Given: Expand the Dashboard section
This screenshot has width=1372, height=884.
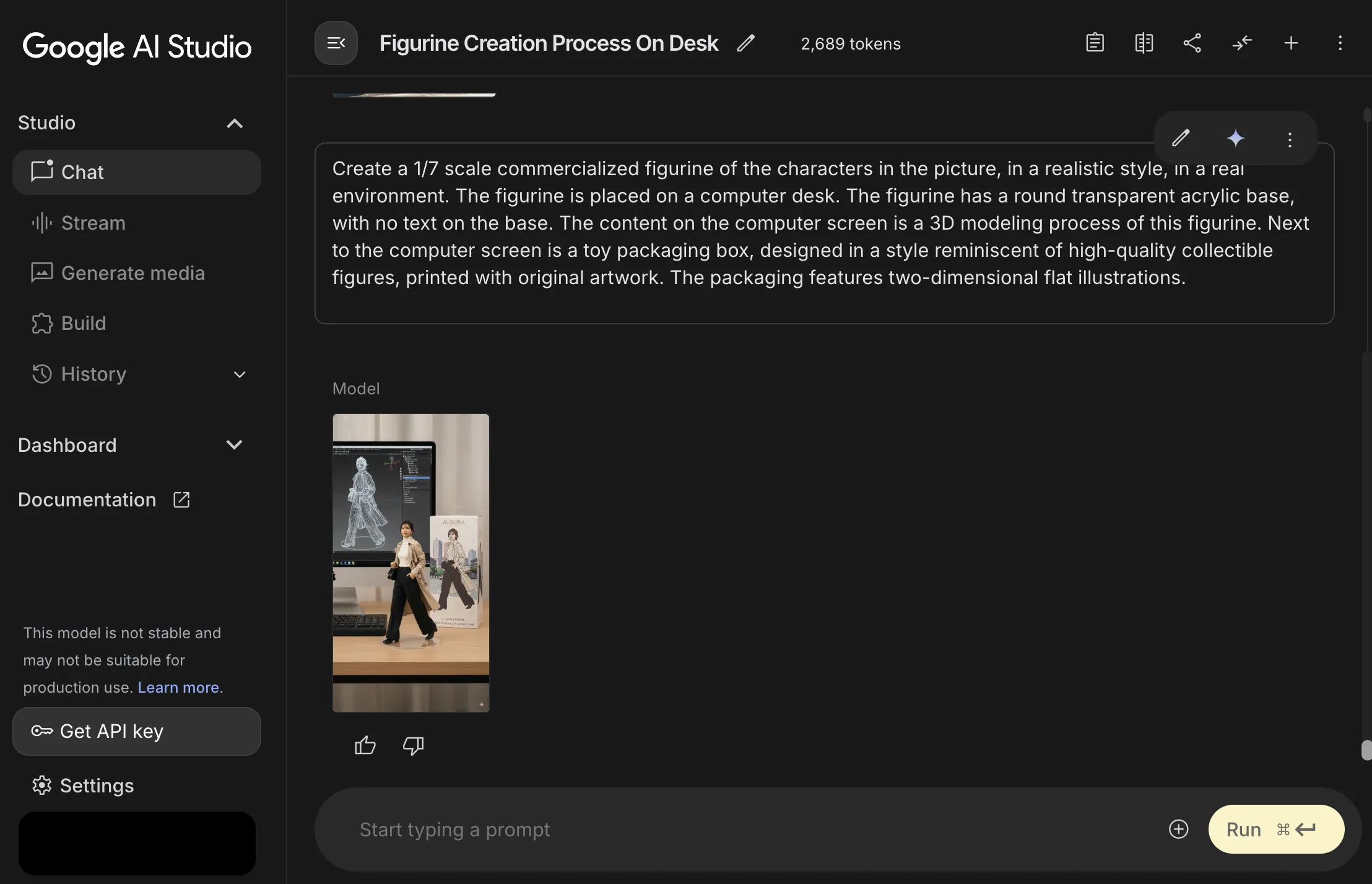Looking at the screenshot, I should pyautogui.click(x=234, y=445).
